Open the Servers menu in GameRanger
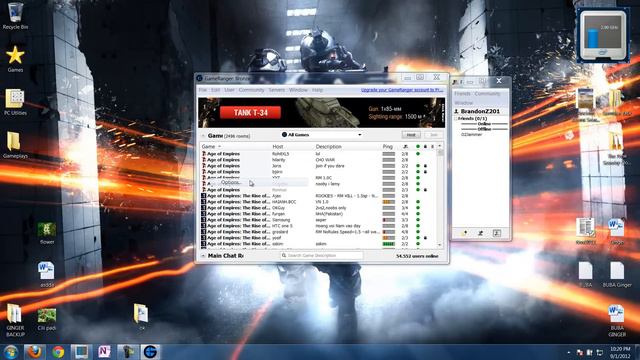 coord(276,90)
